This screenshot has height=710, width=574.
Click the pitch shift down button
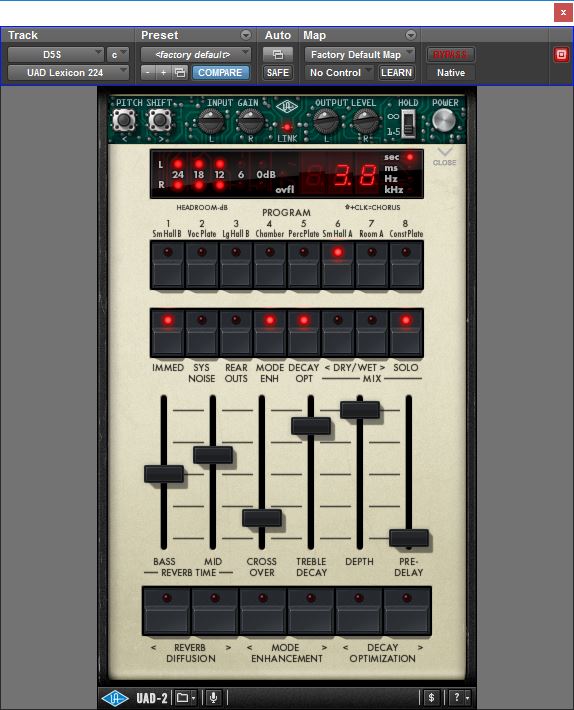point(124,120)
